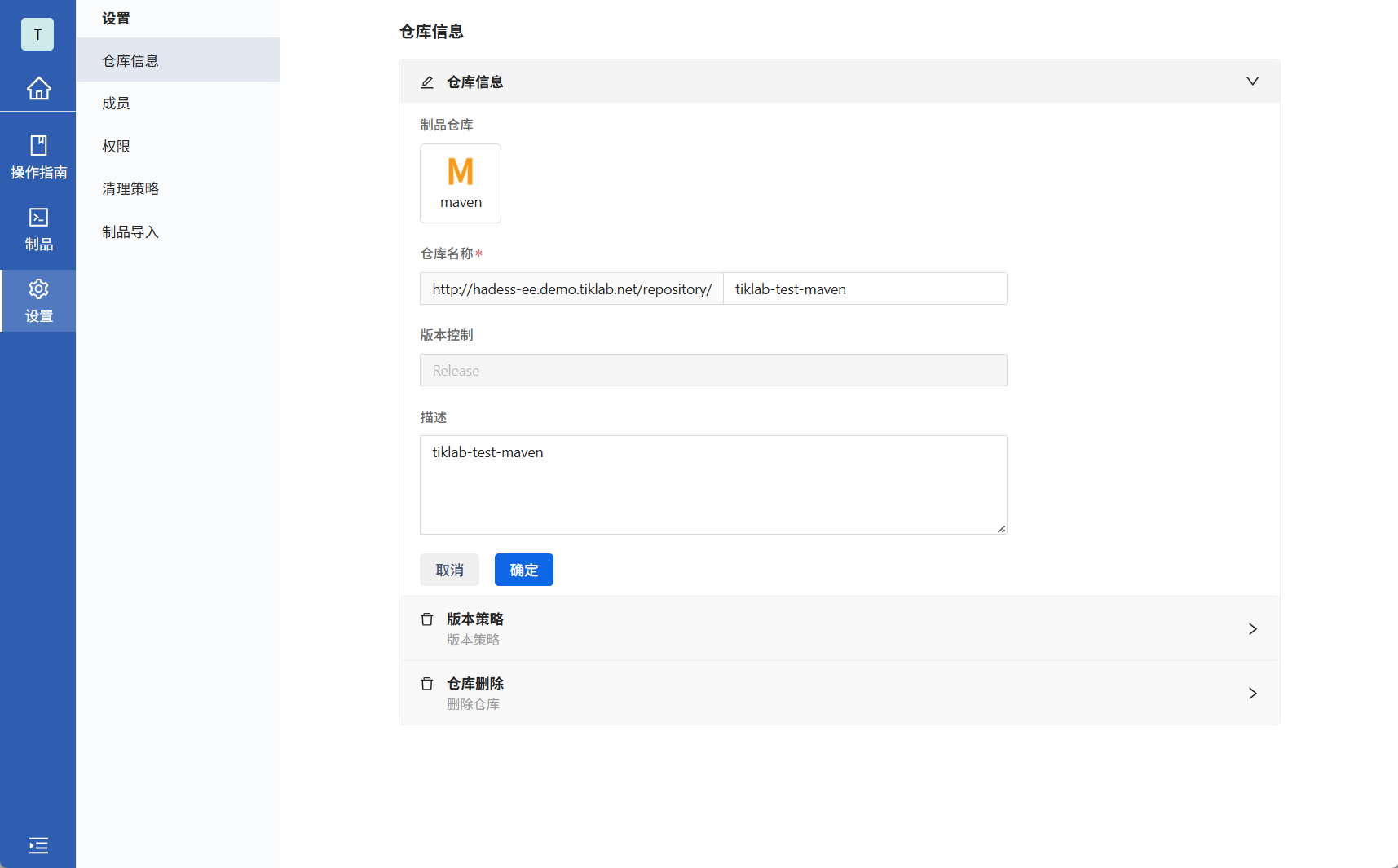
Task: Select the 清理策略 menu item
Action: click(130, 188)
